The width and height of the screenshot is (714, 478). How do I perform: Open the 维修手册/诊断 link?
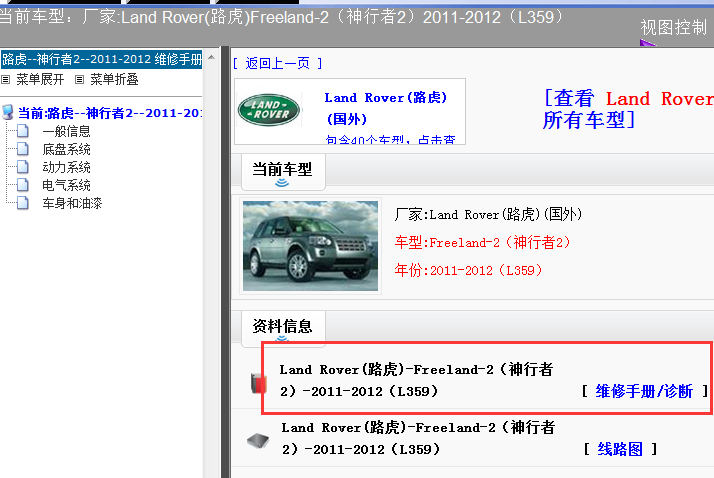click(x=644, y=391)
